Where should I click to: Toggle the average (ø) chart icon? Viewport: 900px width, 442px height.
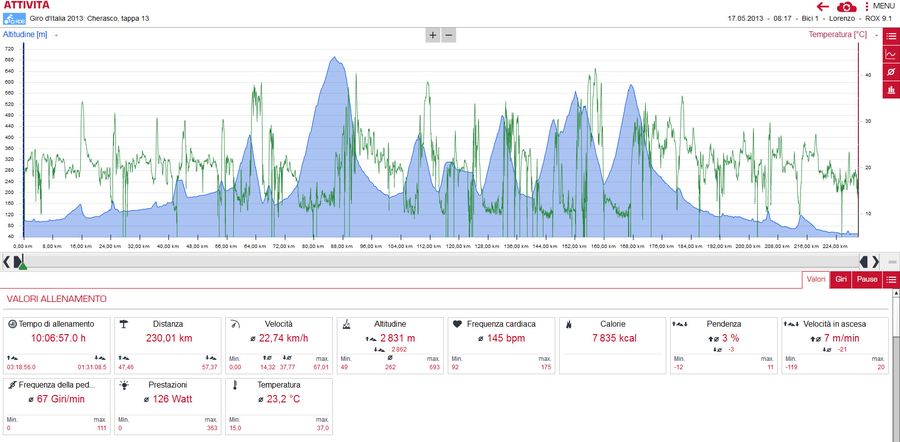click(891, 72)
